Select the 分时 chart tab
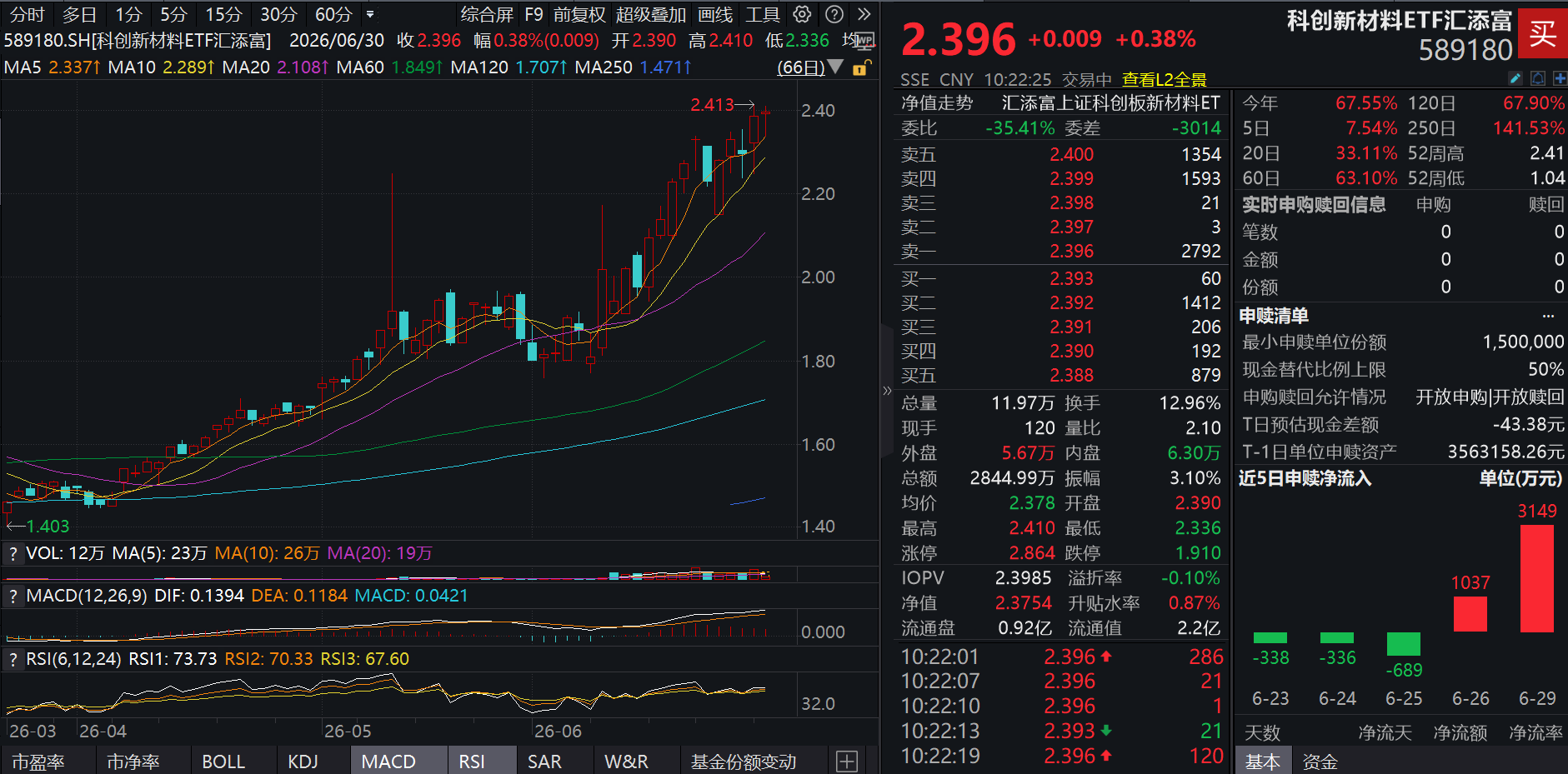 pyautogui.click(x=27, y=14)
